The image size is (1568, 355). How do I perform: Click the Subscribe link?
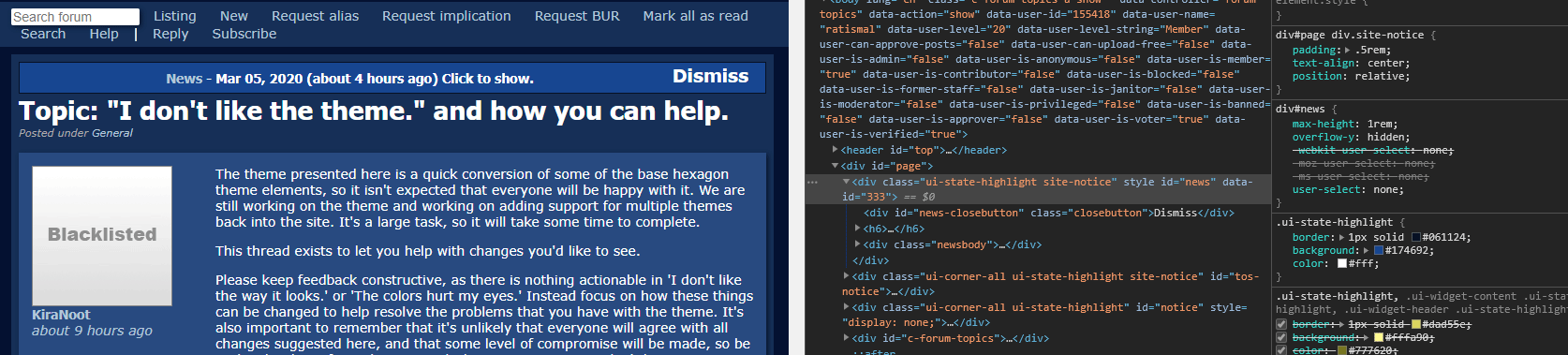pos(244,34)
